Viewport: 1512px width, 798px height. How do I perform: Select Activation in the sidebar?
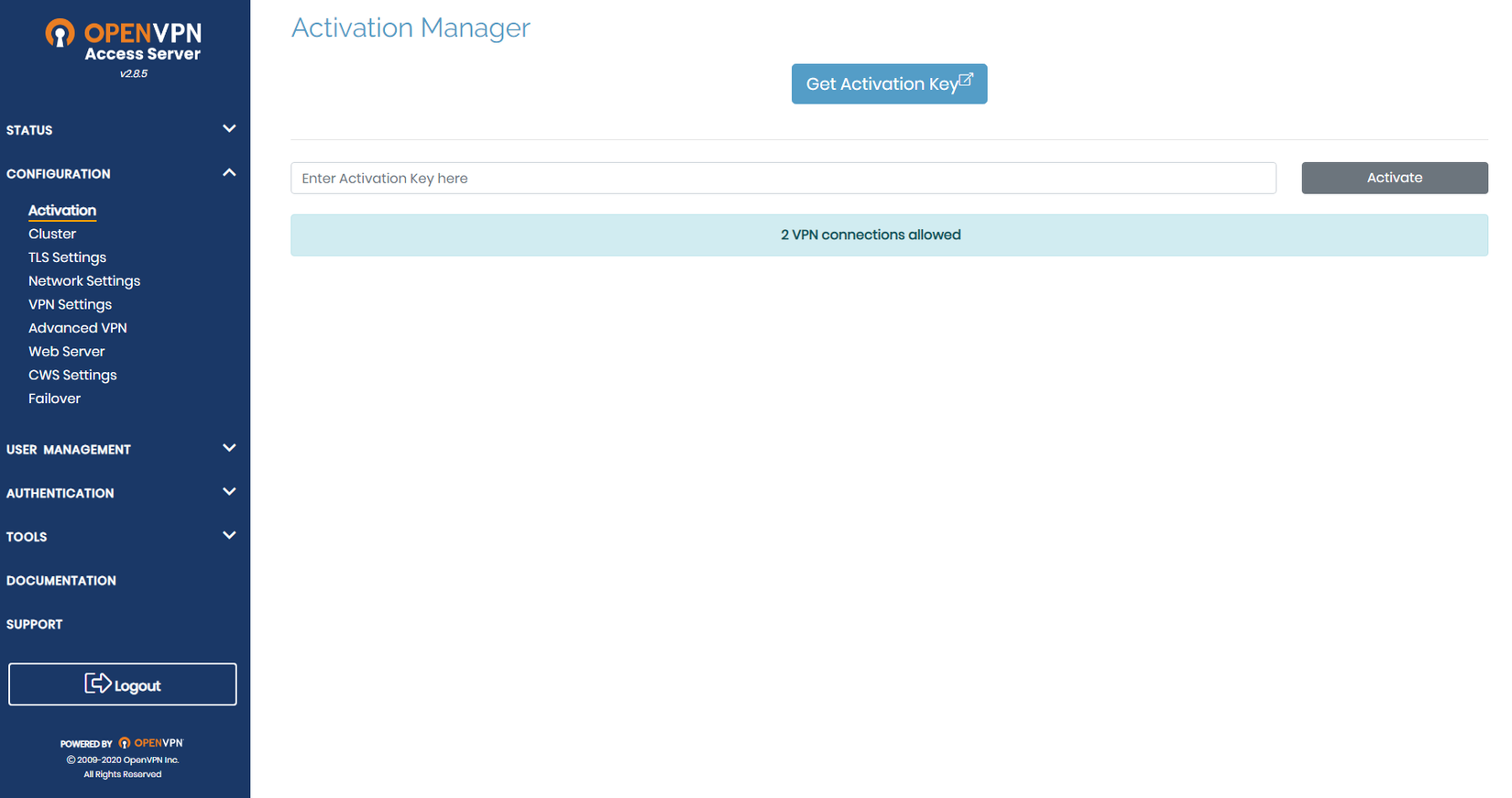[x=62, y=211]
